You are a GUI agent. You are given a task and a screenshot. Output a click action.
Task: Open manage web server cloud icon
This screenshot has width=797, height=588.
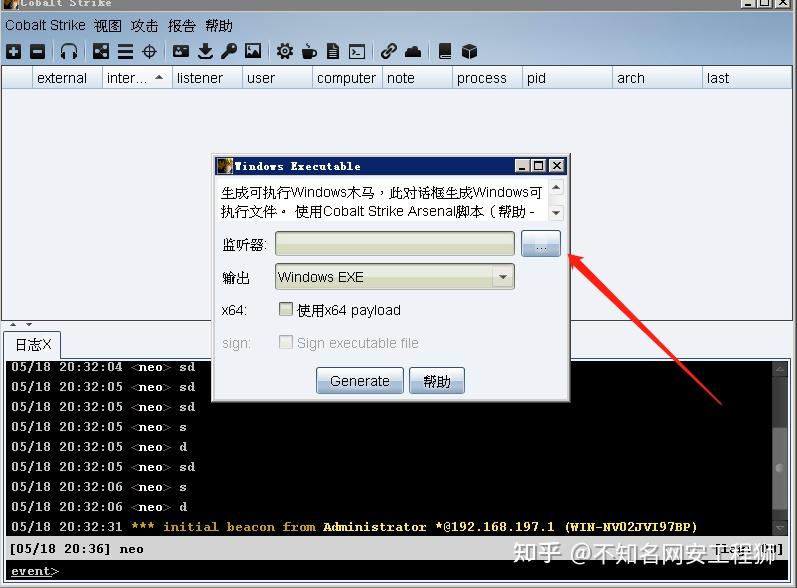pos(413,51)
